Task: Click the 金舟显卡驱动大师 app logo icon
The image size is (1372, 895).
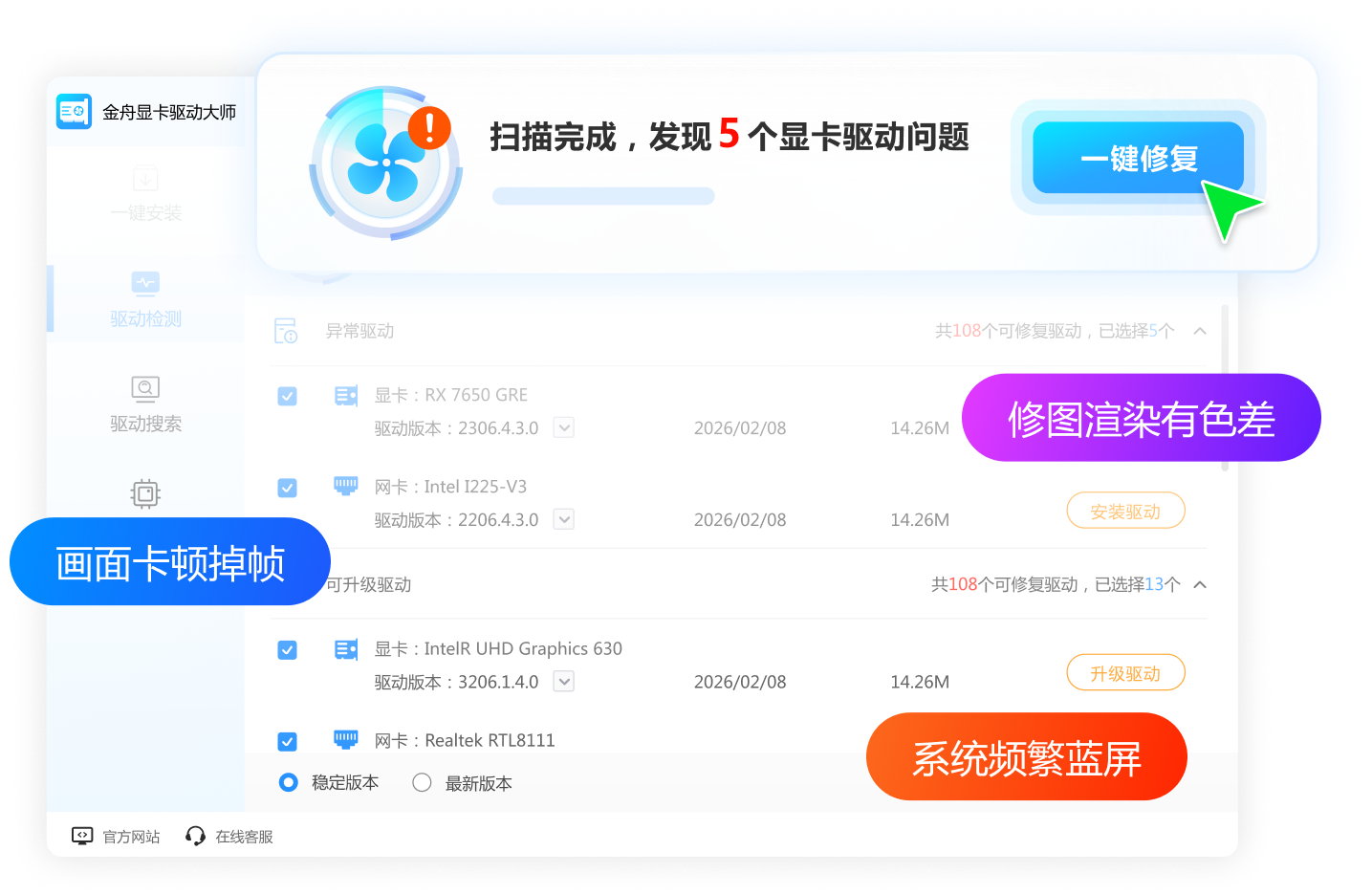Action: [x=74, y=112]
